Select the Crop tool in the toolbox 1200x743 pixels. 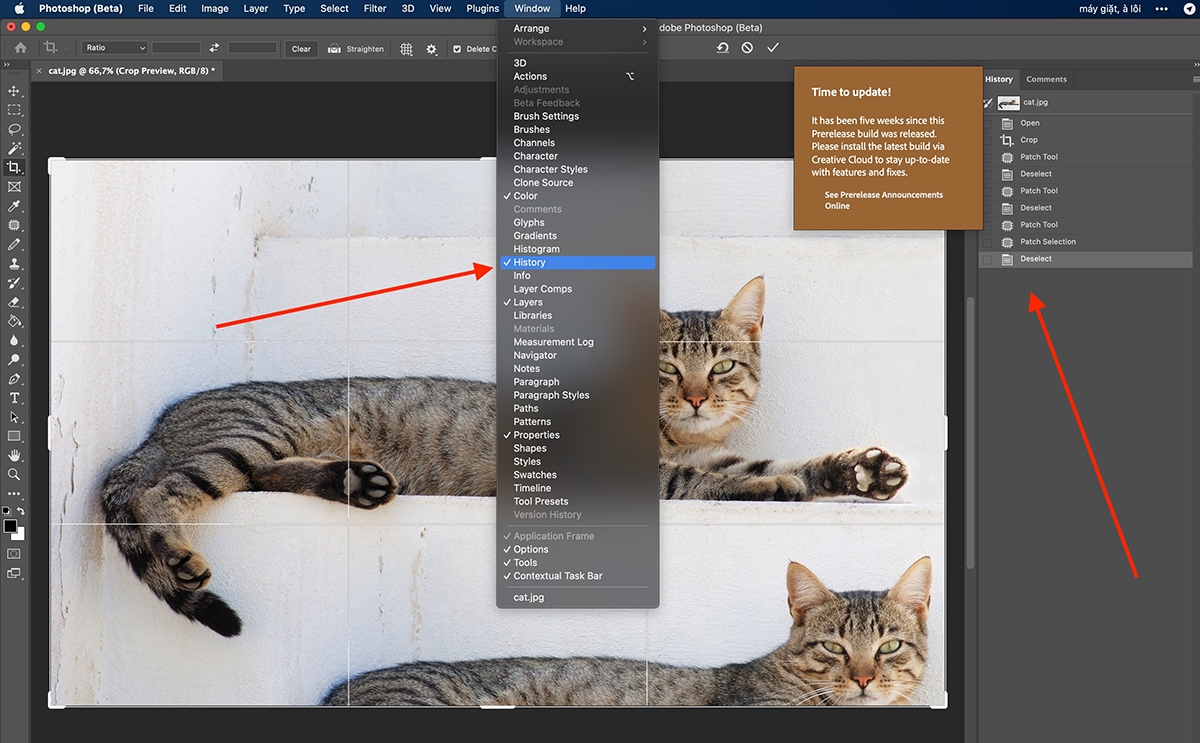14,168
